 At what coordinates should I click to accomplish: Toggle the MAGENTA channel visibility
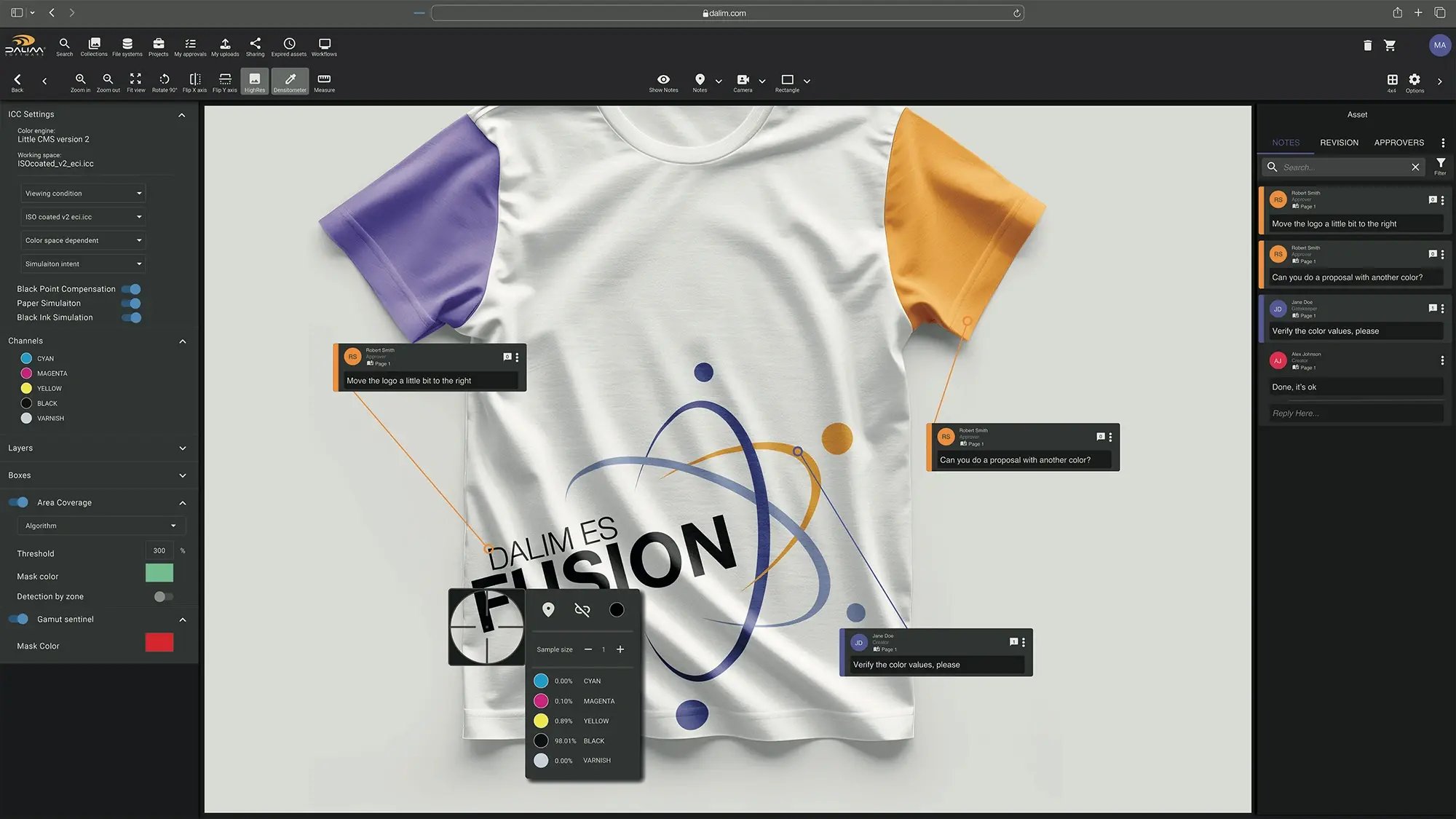26,373
